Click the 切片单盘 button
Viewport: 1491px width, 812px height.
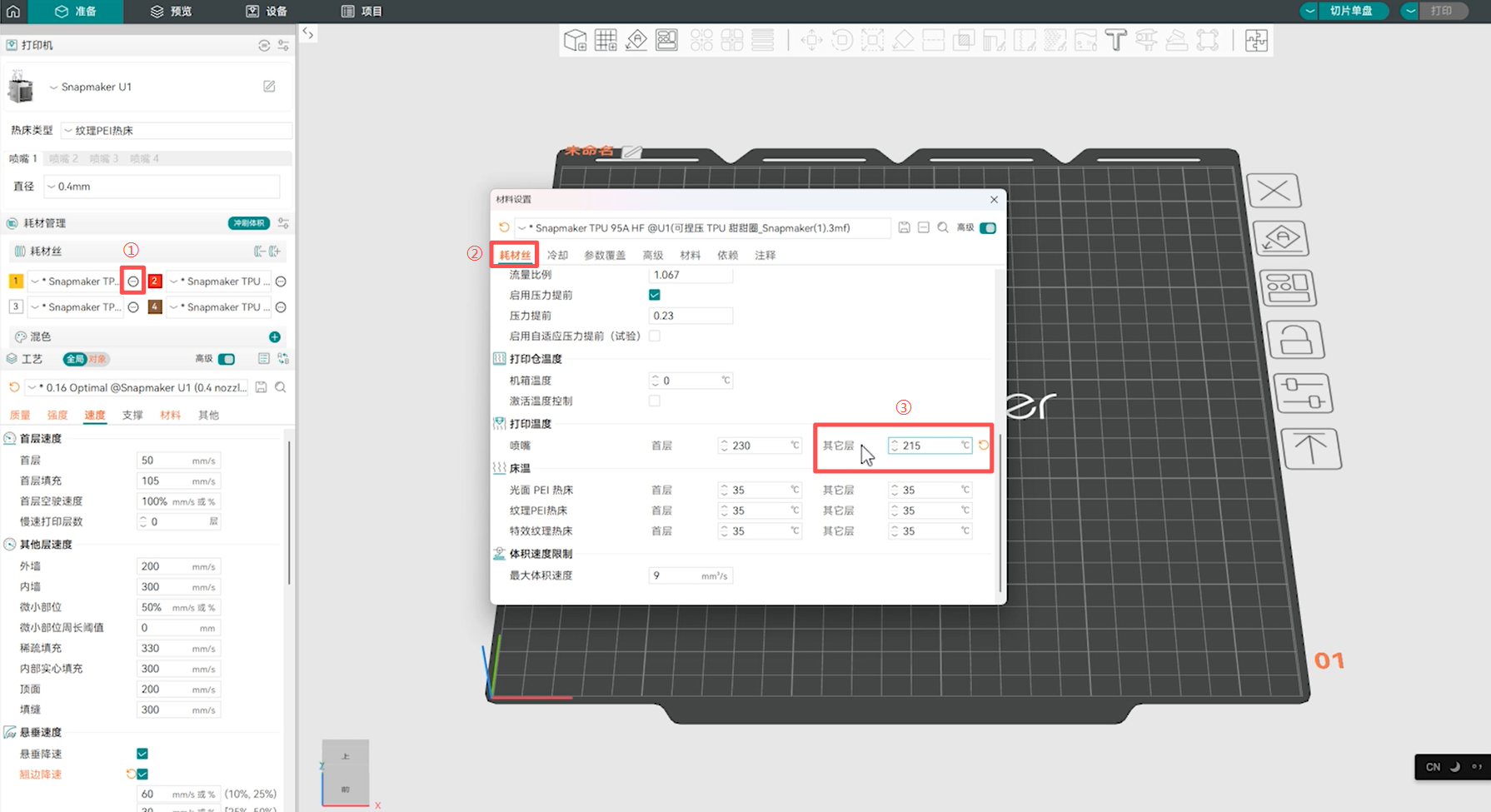click(1351, 11)
